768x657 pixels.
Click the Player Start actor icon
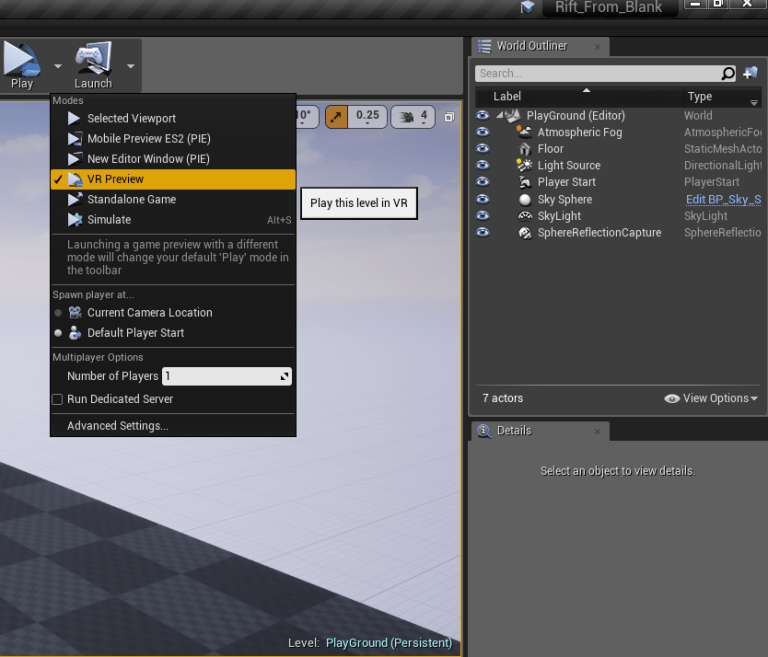point(525,182)
